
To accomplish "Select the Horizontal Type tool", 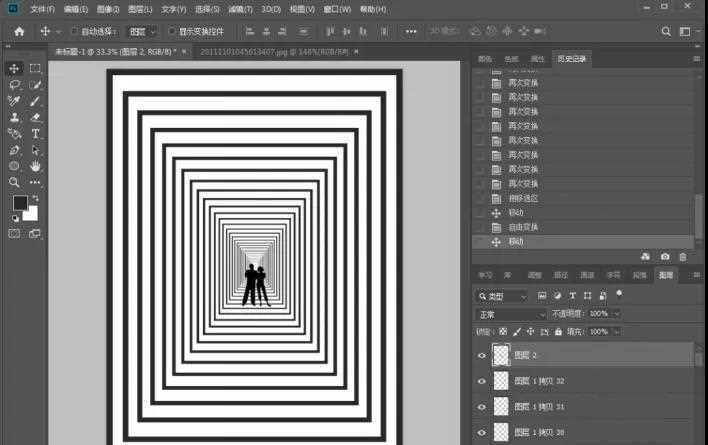I will pyautogui.click(x=35, y=134).
